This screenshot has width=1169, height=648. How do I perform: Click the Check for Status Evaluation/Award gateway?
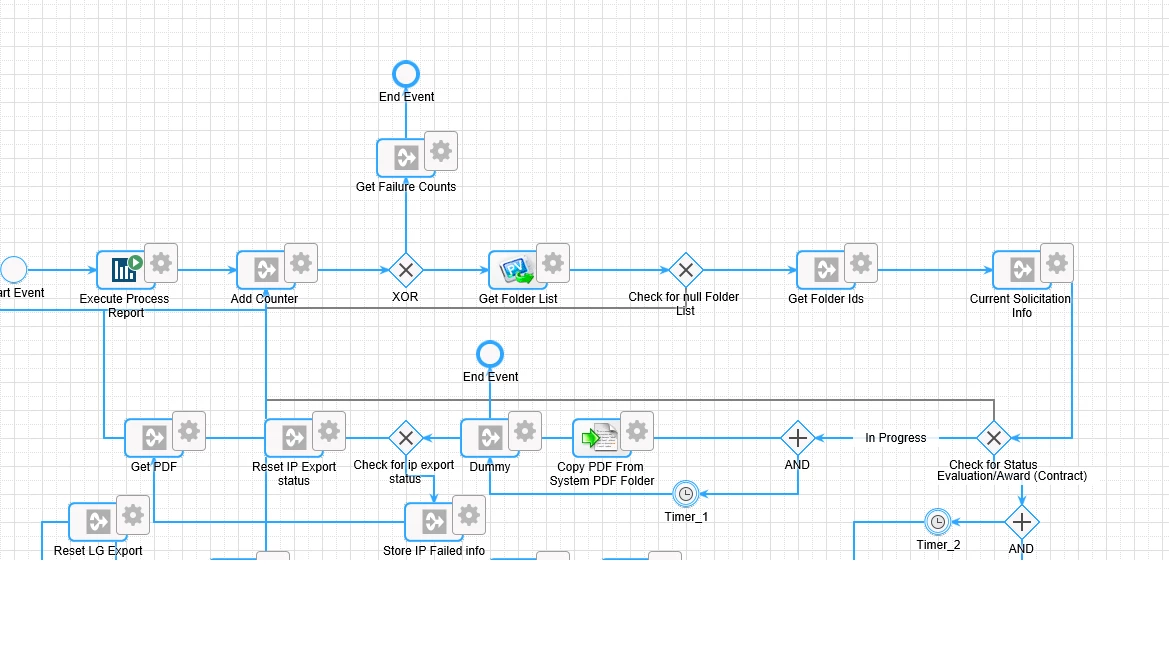[994, 438]
